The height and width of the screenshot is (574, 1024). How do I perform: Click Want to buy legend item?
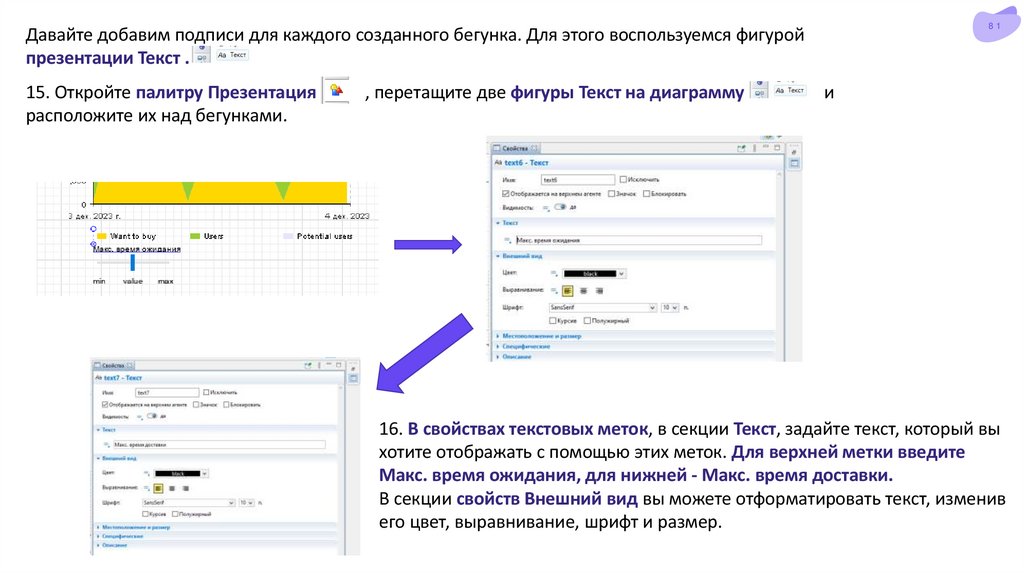[127, 236]
